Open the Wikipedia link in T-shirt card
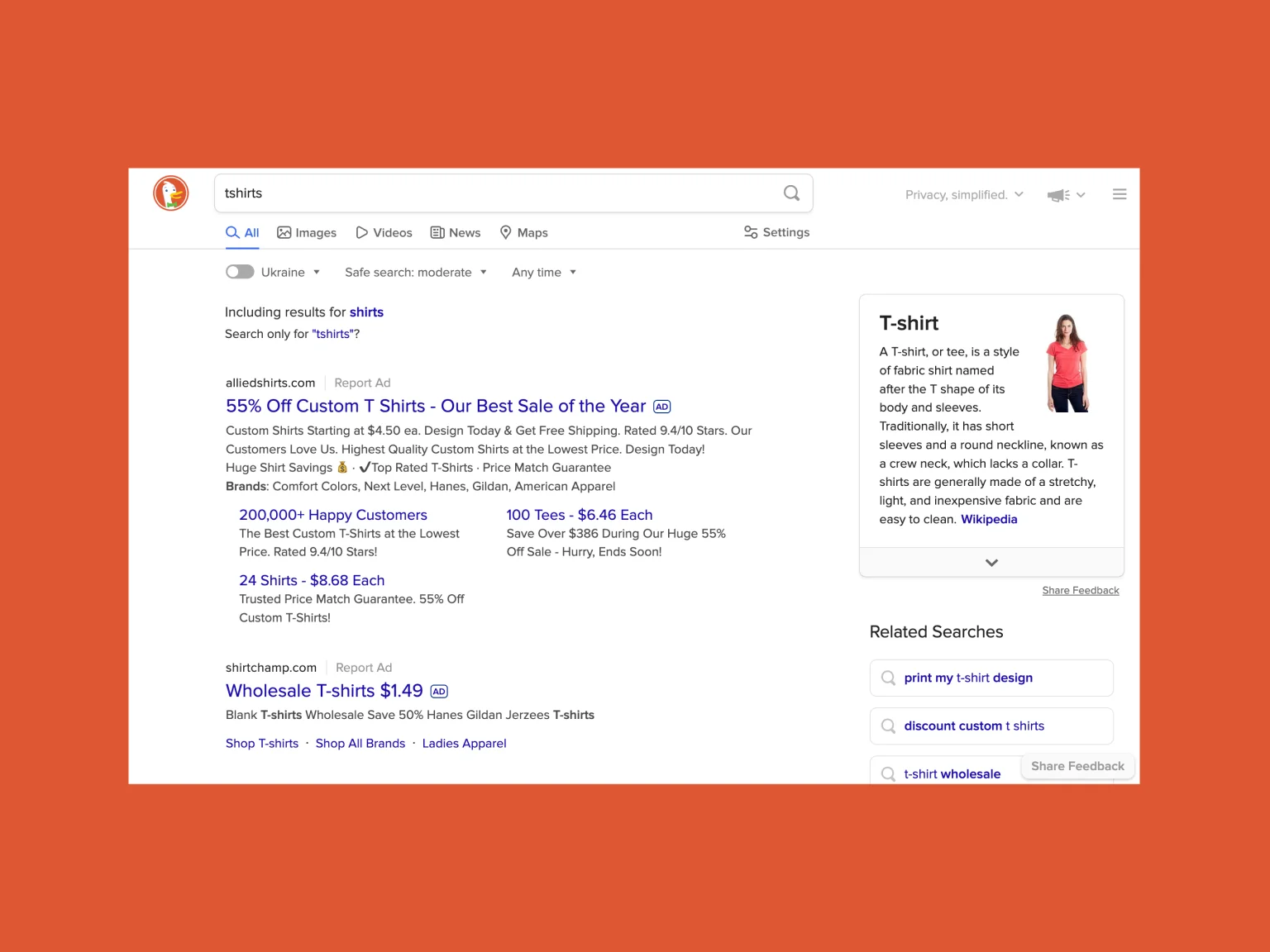 pos(989,519)
